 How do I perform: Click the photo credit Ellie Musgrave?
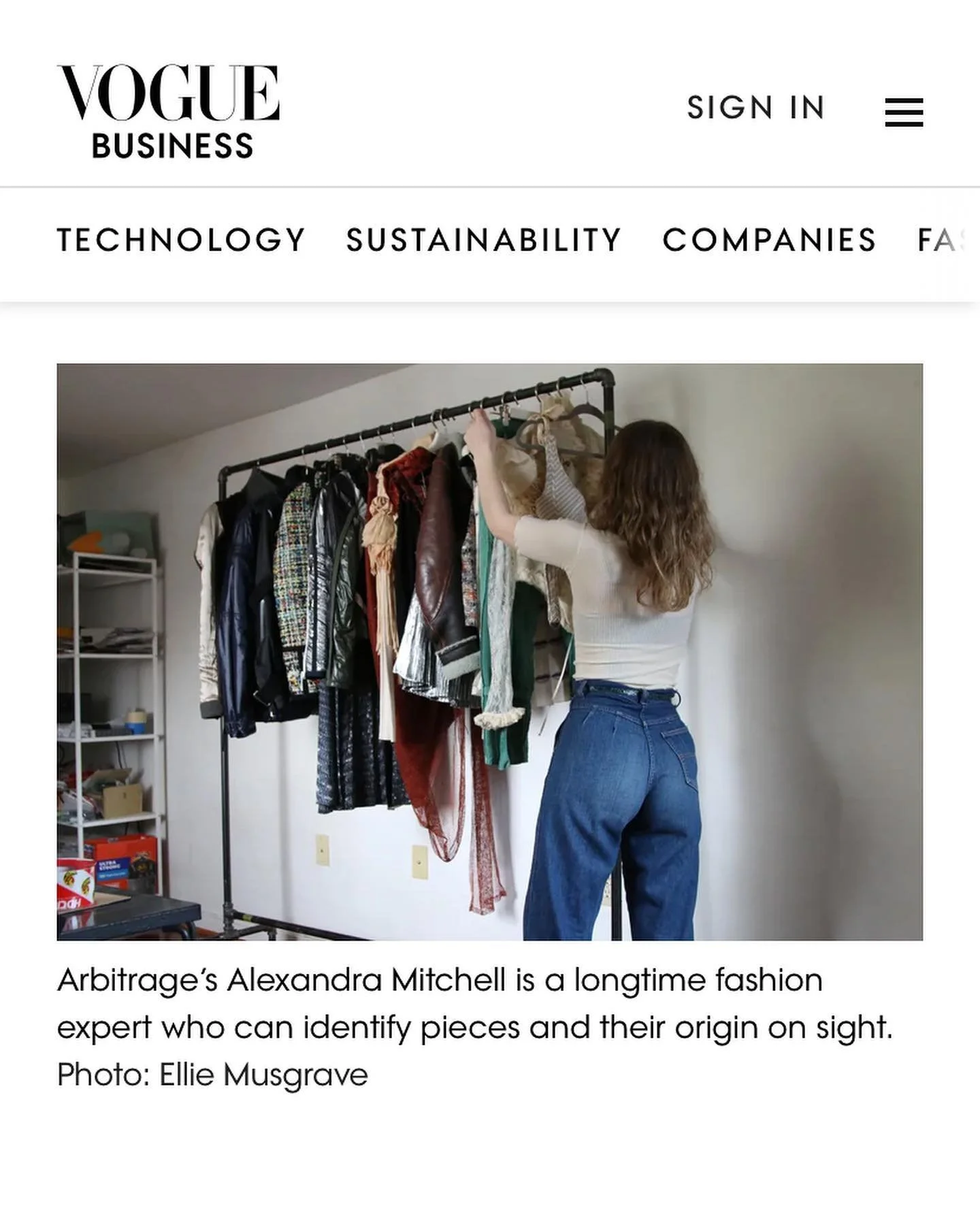[x=263, y=1075]
